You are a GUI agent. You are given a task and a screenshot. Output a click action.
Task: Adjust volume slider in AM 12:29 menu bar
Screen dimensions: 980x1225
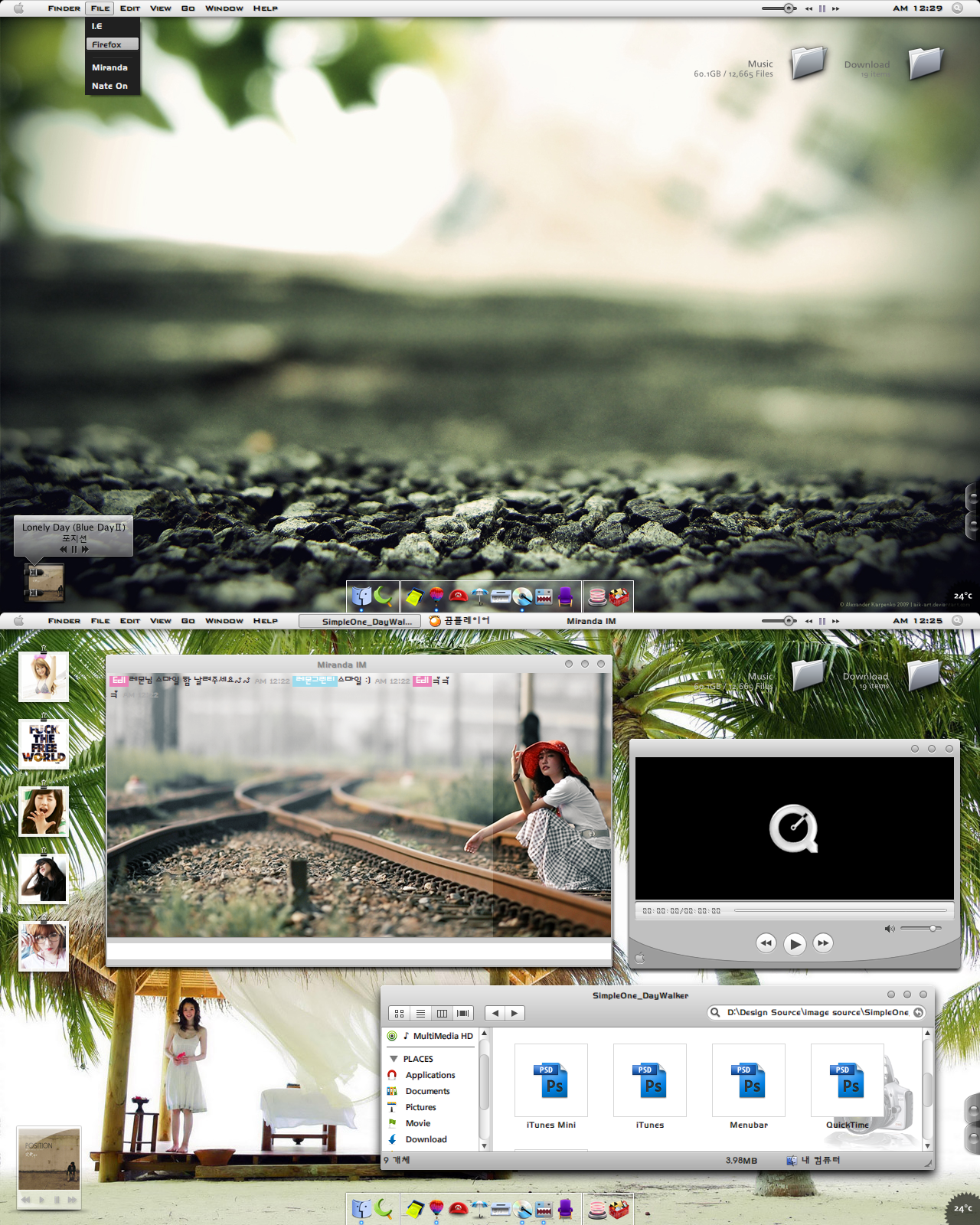[779, 8]
